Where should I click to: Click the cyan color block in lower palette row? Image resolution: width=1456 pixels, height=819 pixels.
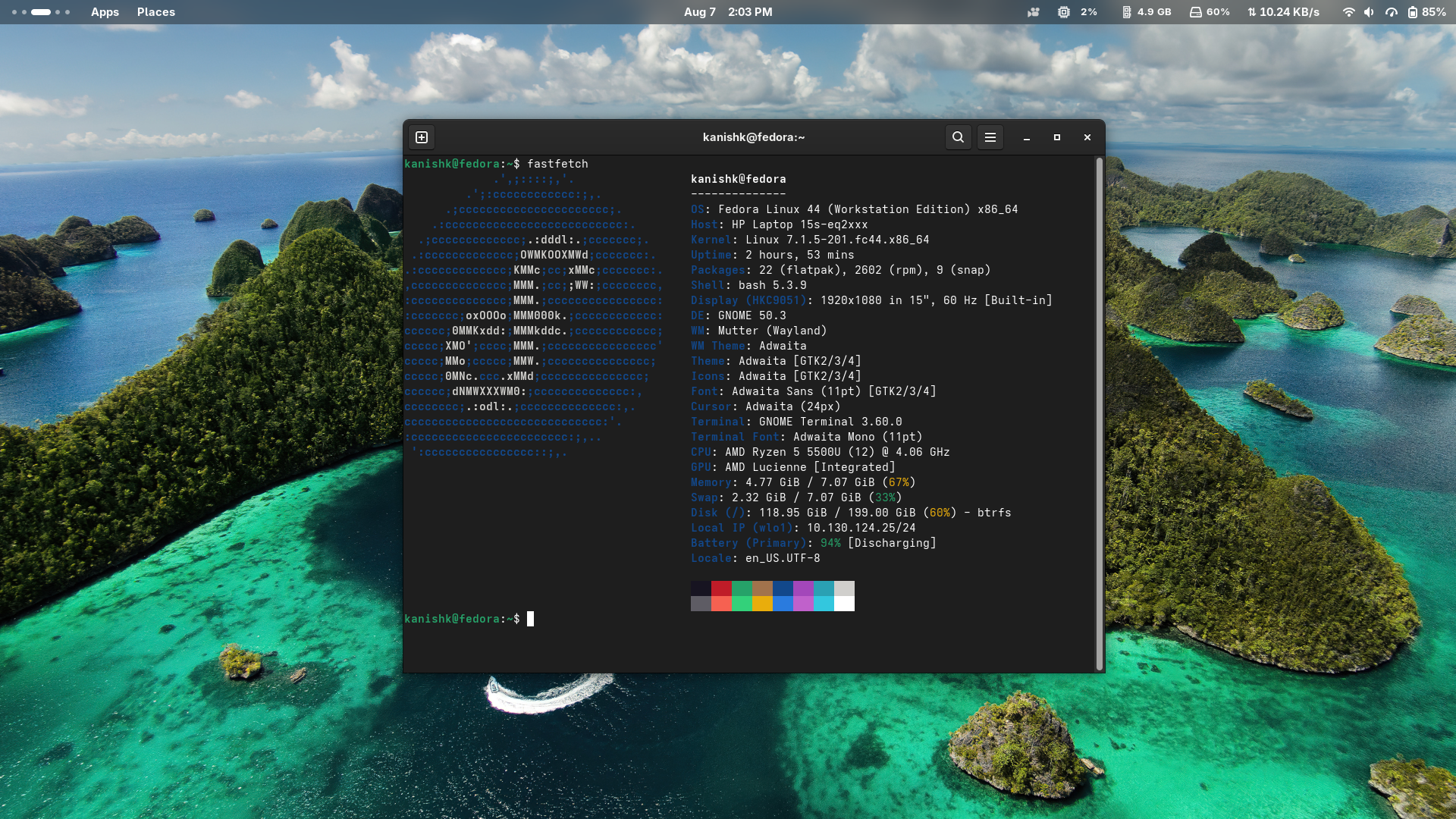pyautogui.click(x=824, y=604)
